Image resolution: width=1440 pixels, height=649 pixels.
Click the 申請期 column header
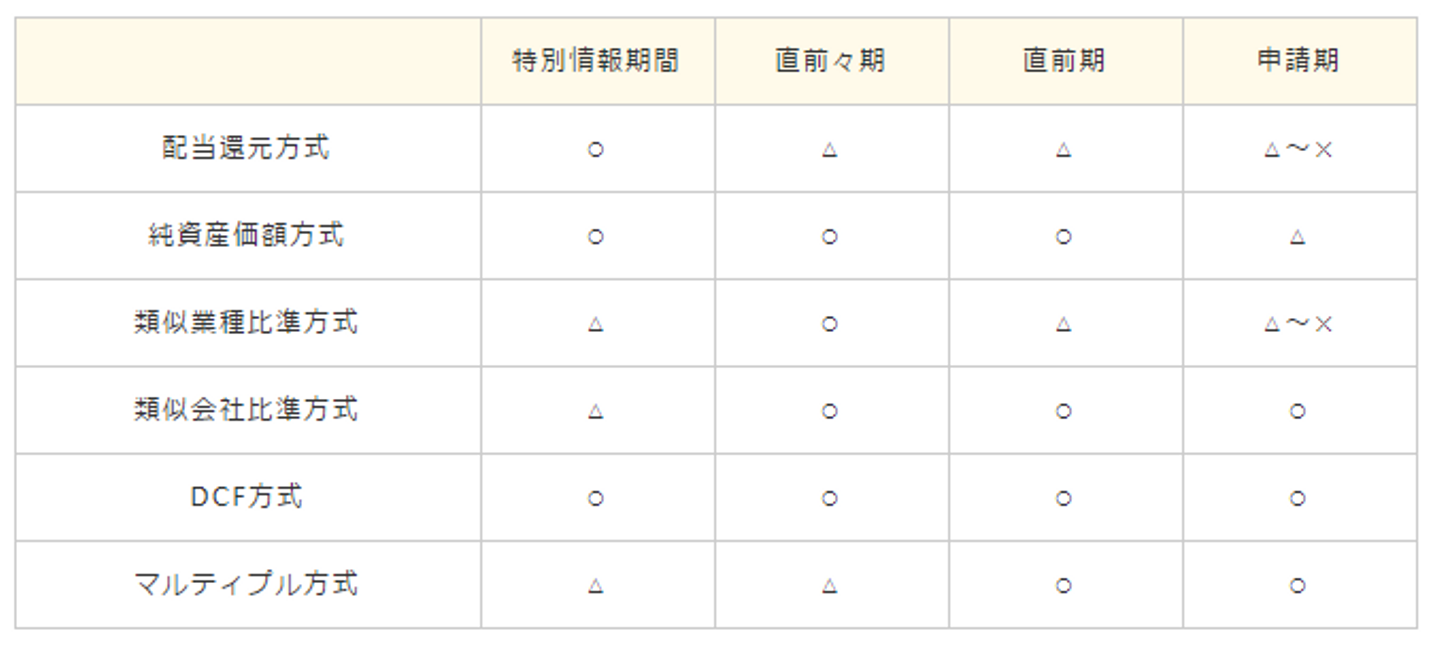pyautogui.click(x=1298, y=61)
